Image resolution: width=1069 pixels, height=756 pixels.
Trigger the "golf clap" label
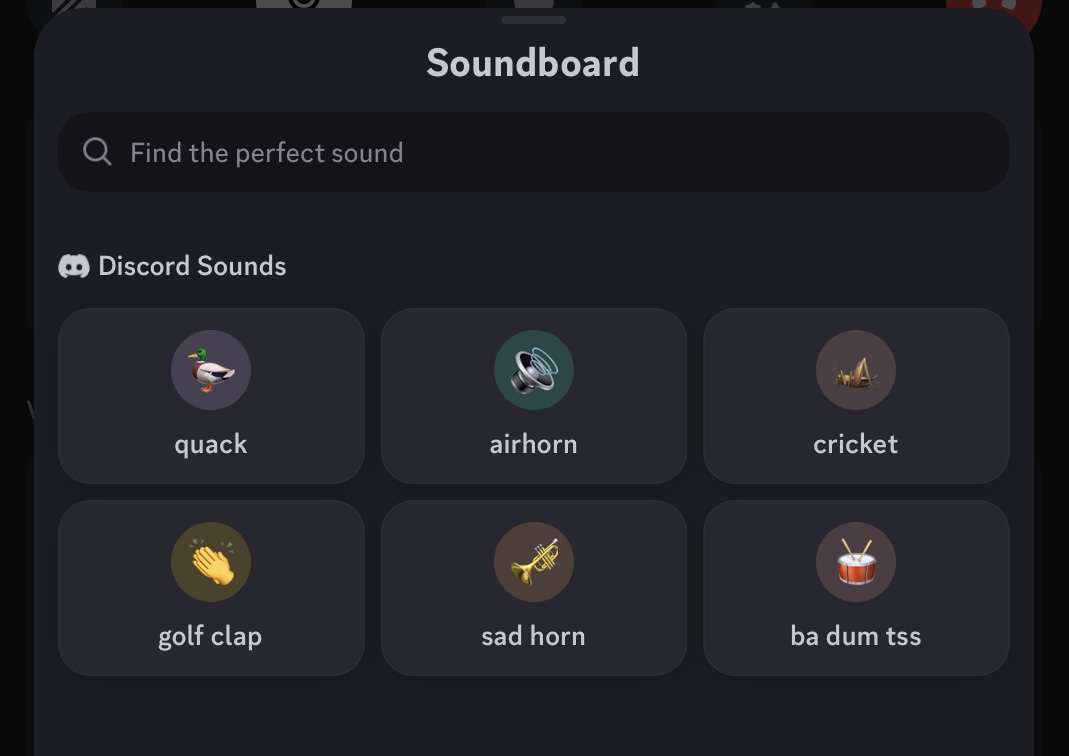(210, 637)
